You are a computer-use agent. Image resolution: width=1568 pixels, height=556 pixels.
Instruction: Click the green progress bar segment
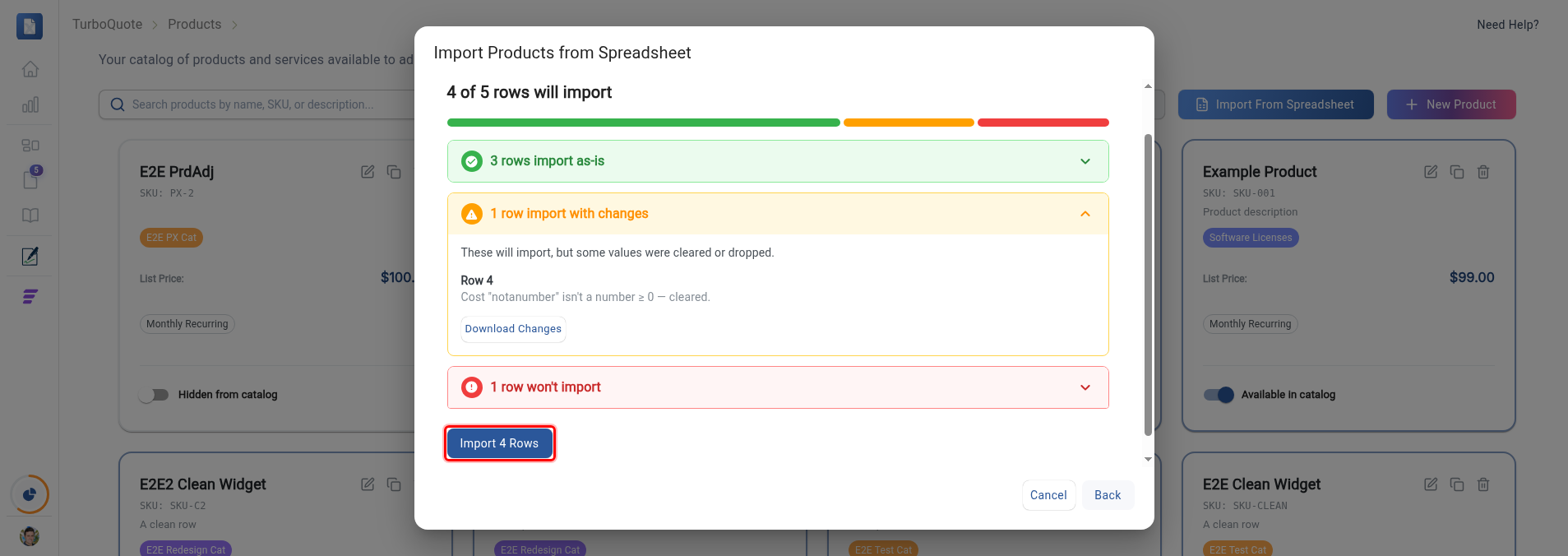(x=644, y=123)
